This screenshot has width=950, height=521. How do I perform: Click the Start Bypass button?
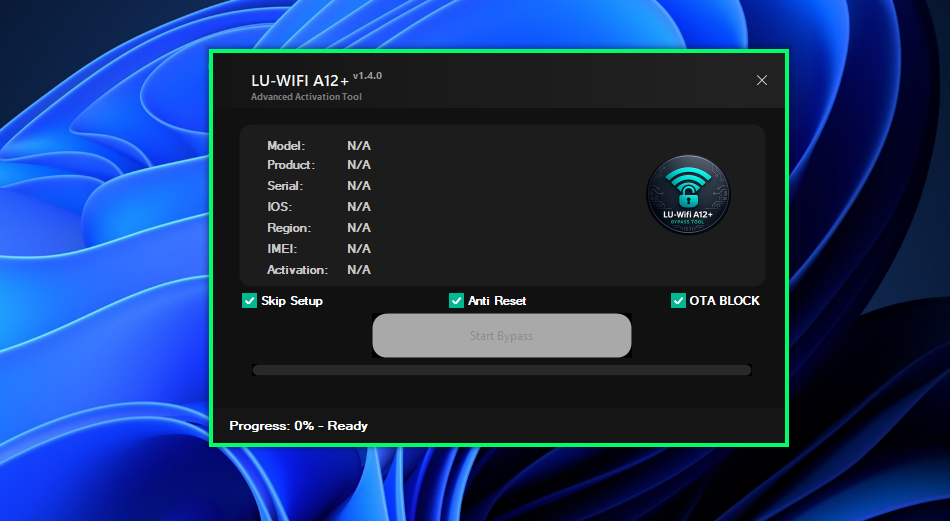(502, 336)
